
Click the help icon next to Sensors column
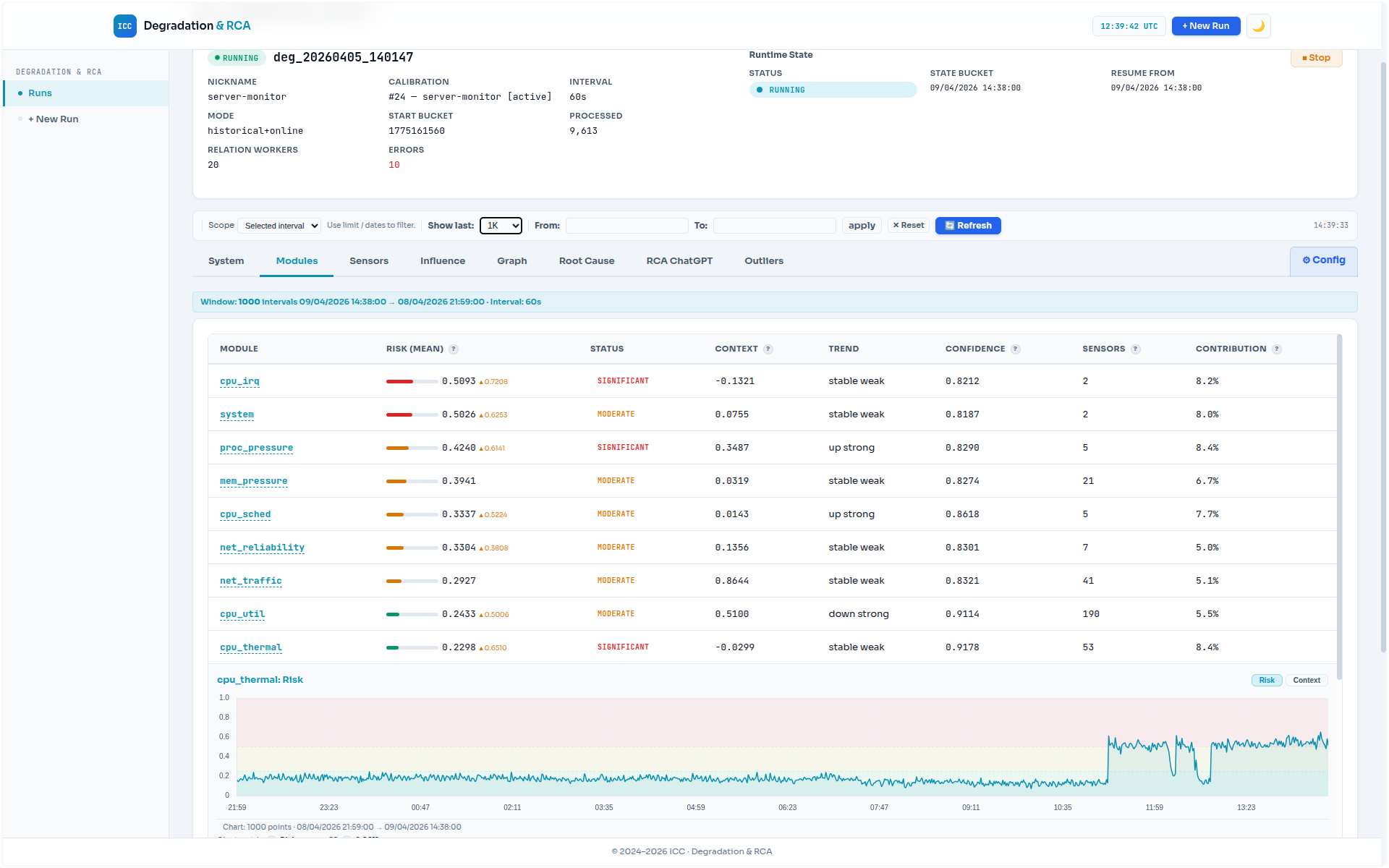coord(1134,349)
